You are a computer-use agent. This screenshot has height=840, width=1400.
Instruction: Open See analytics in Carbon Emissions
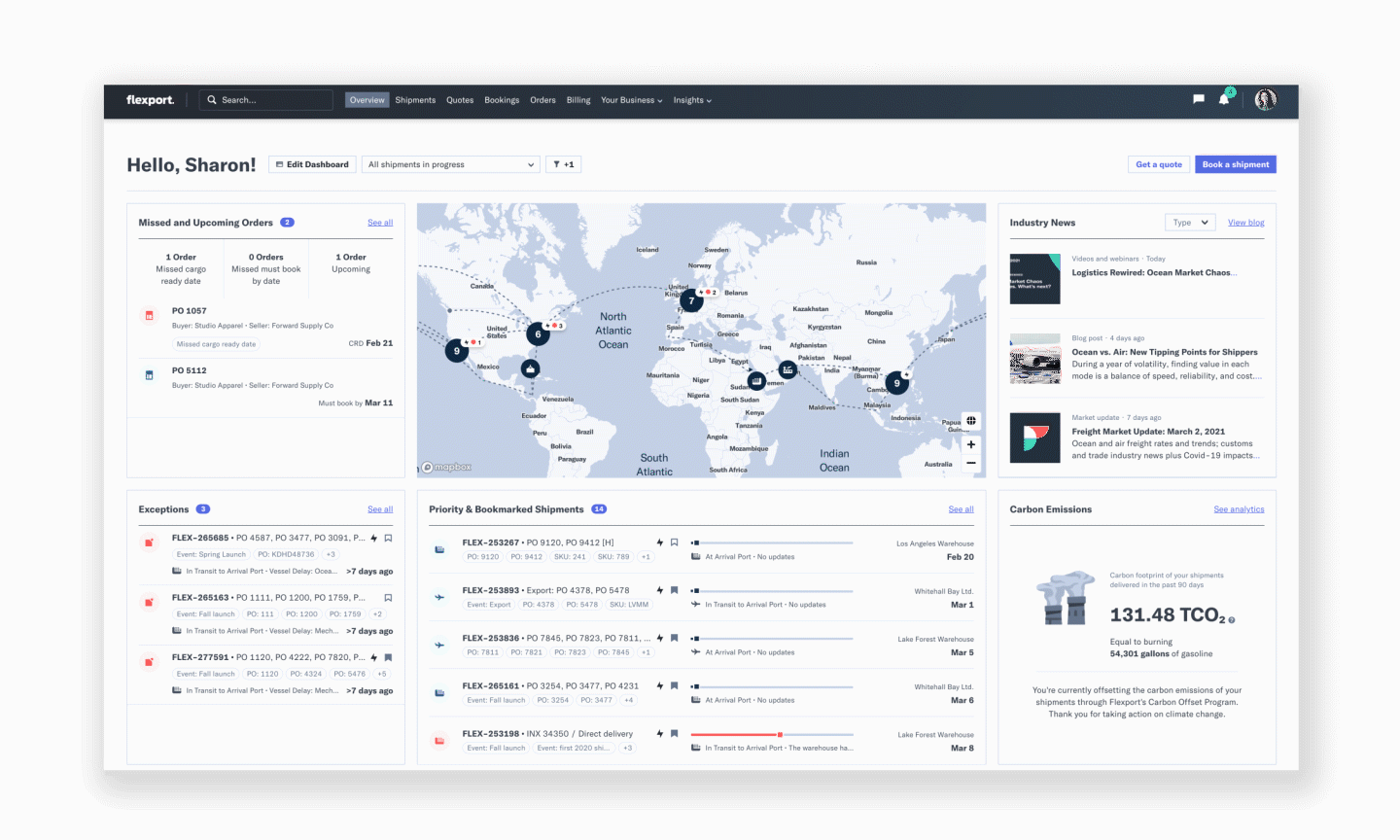[1239, 508]
